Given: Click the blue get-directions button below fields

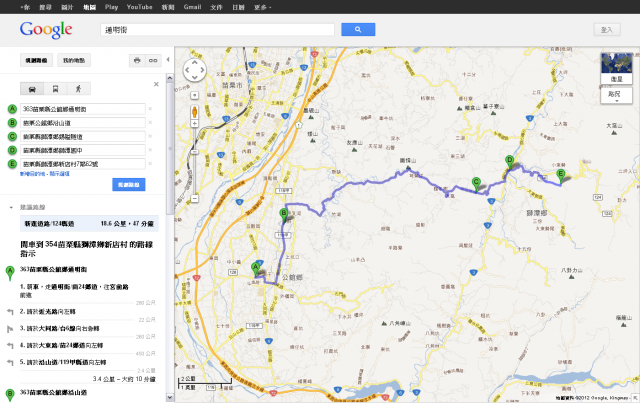Looking at the screenshot, I should coord(129,185).
